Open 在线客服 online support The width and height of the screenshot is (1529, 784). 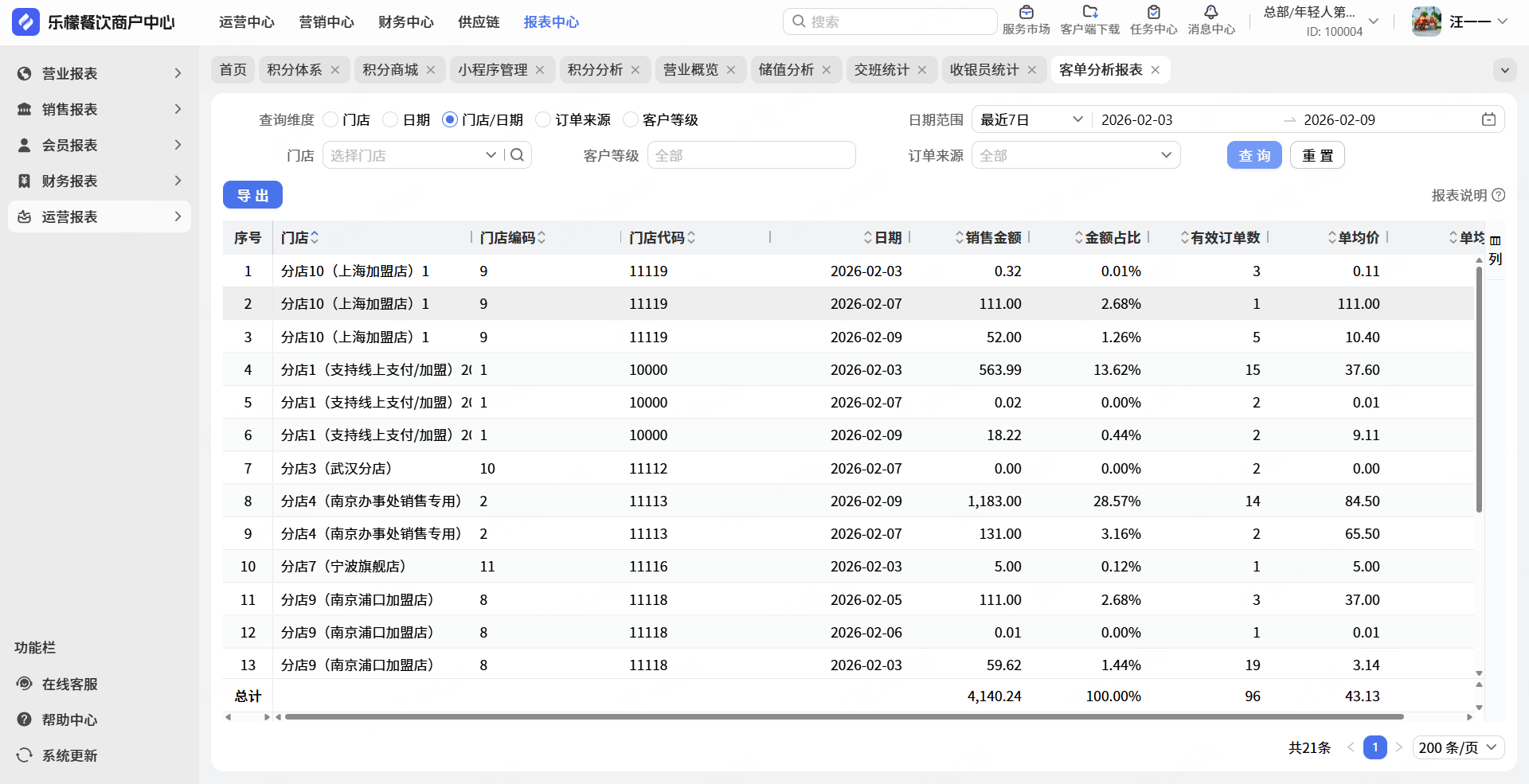[69, 685]
